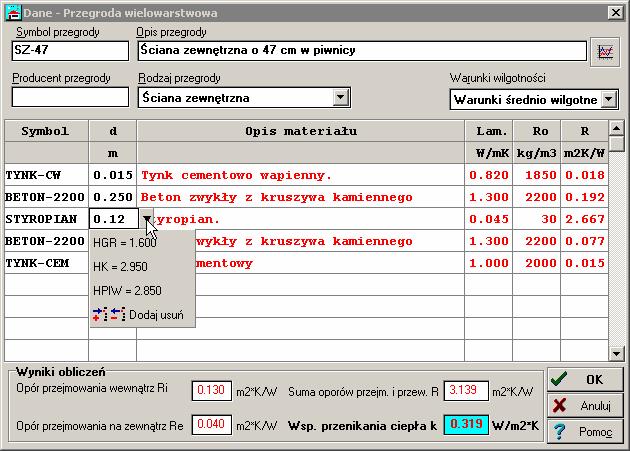Click table scrollbar down arrow
The height and width of the screenshot is (451, 630).
click(x=616, y=354)
